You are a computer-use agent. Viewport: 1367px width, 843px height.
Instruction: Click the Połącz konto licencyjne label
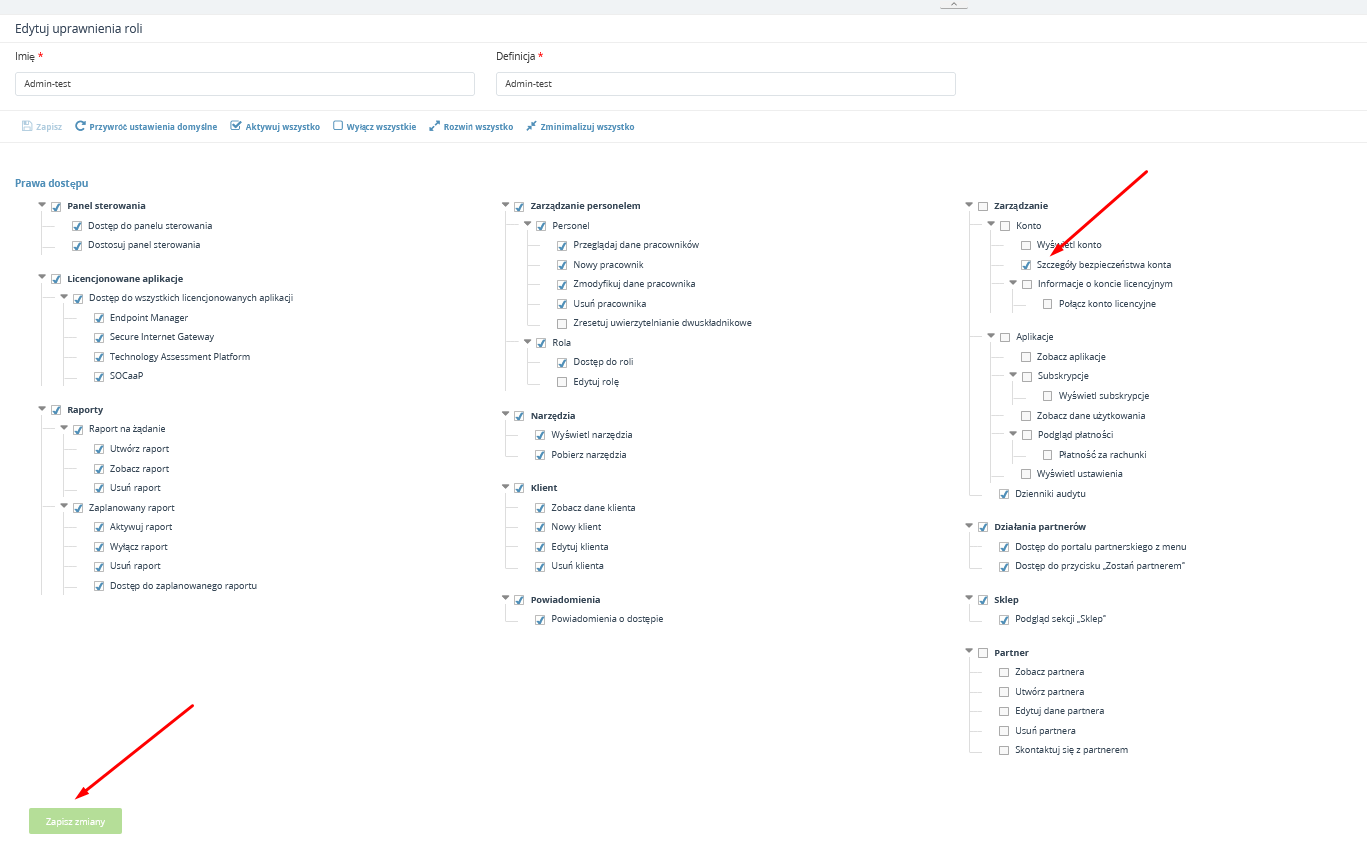pos(1107,304)
